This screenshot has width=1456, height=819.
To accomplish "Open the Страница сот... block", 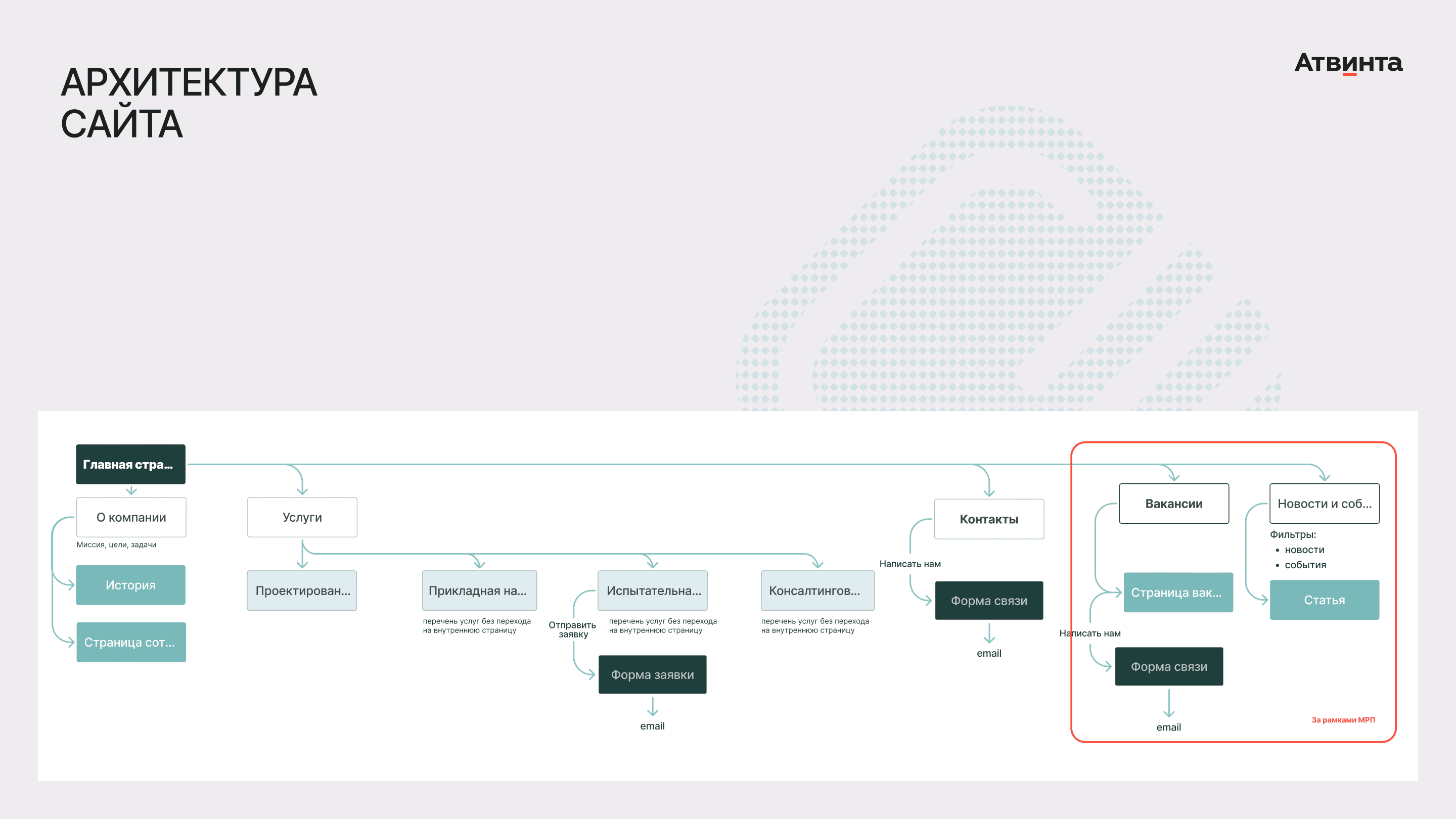I will (131, 642).
